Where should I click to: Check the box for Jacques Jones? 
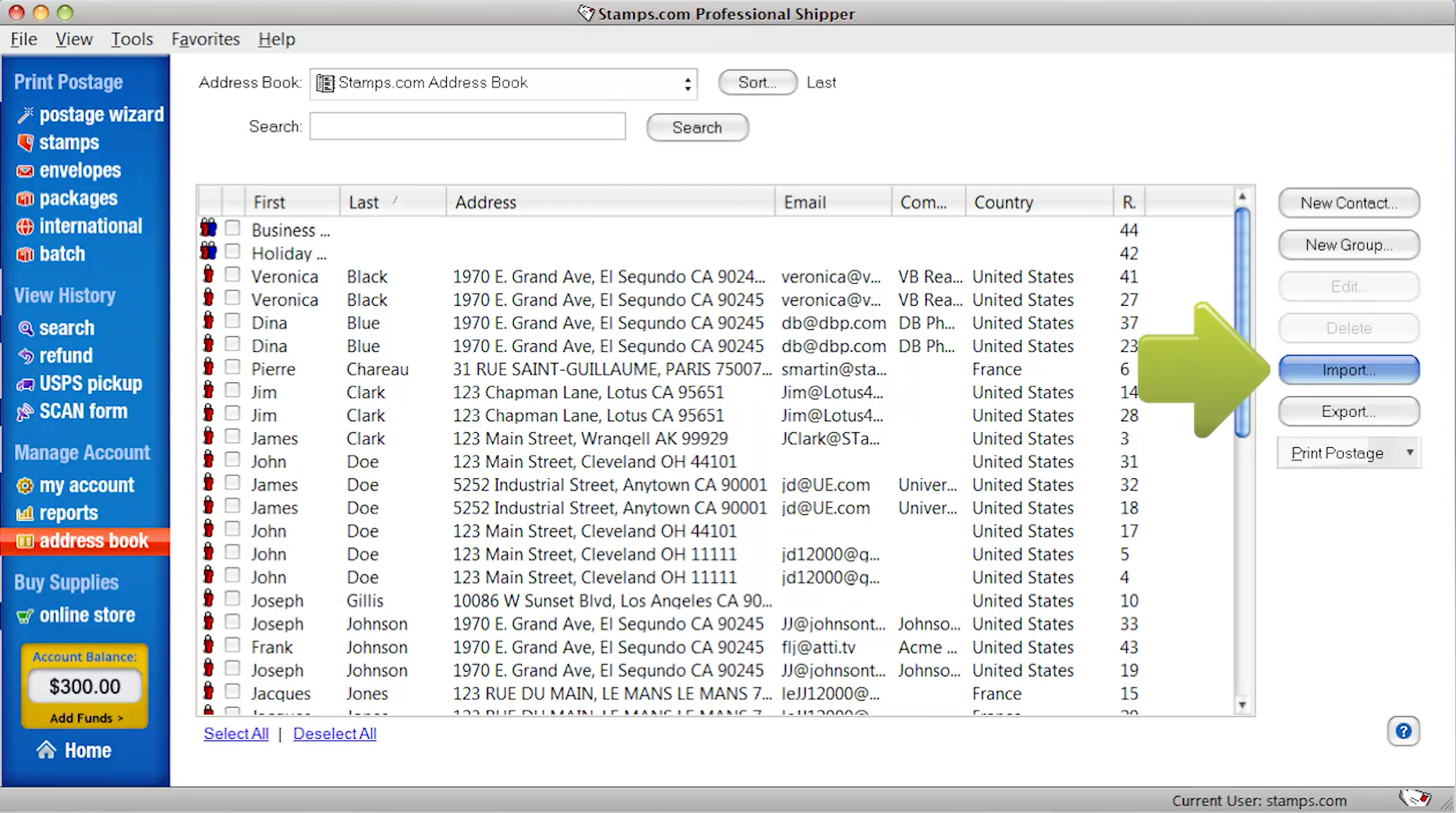point(232,691)
